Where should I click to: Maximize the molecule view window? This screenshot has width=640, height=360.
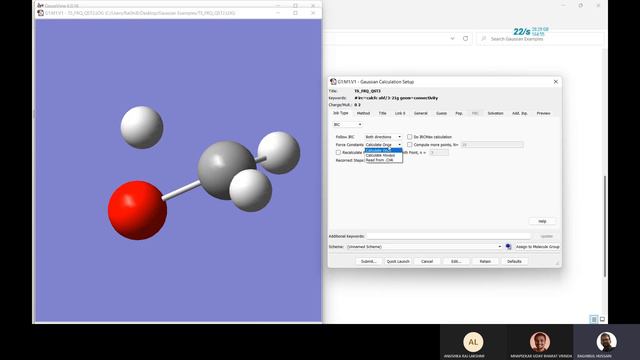[x=295, y=13]
